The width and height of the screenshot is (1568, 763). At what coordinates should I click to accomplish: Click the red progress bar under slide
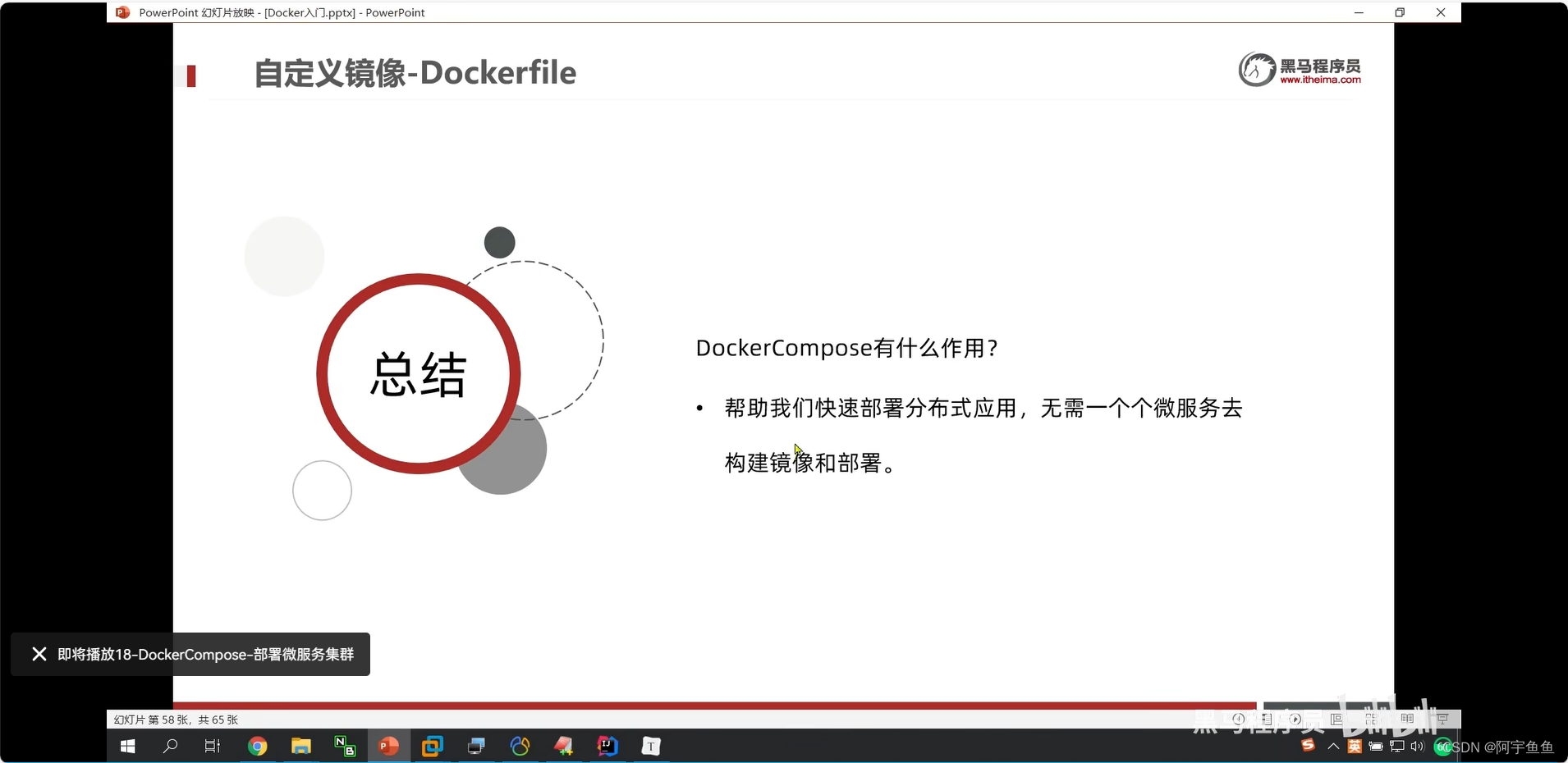714,706
